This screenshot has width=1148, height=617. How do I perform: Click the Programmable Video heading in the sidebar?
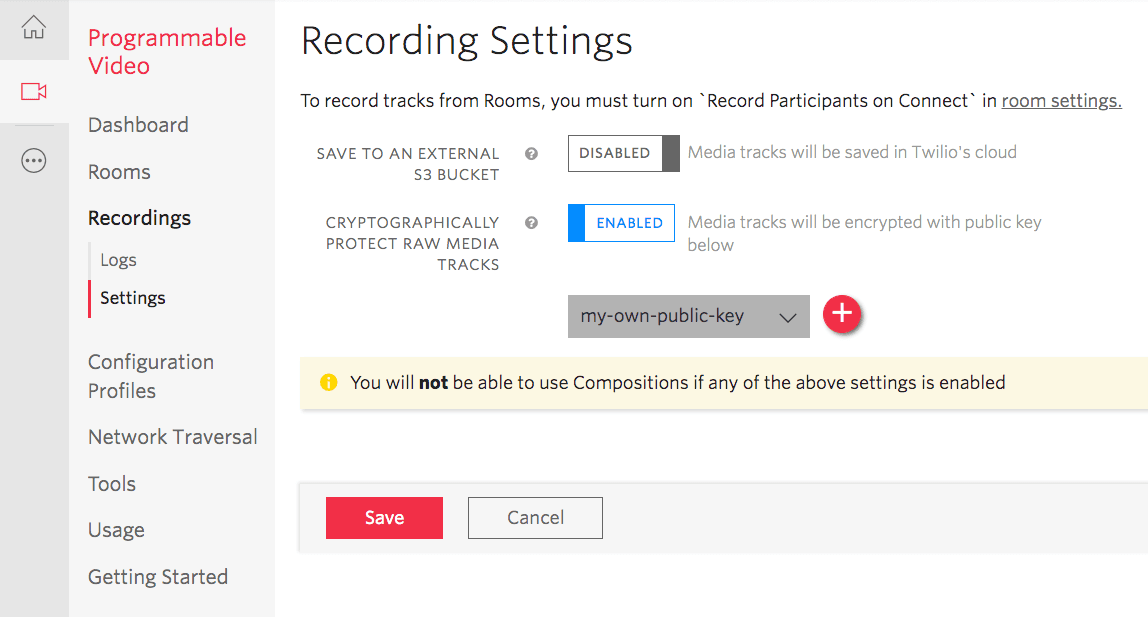(167, 51)
